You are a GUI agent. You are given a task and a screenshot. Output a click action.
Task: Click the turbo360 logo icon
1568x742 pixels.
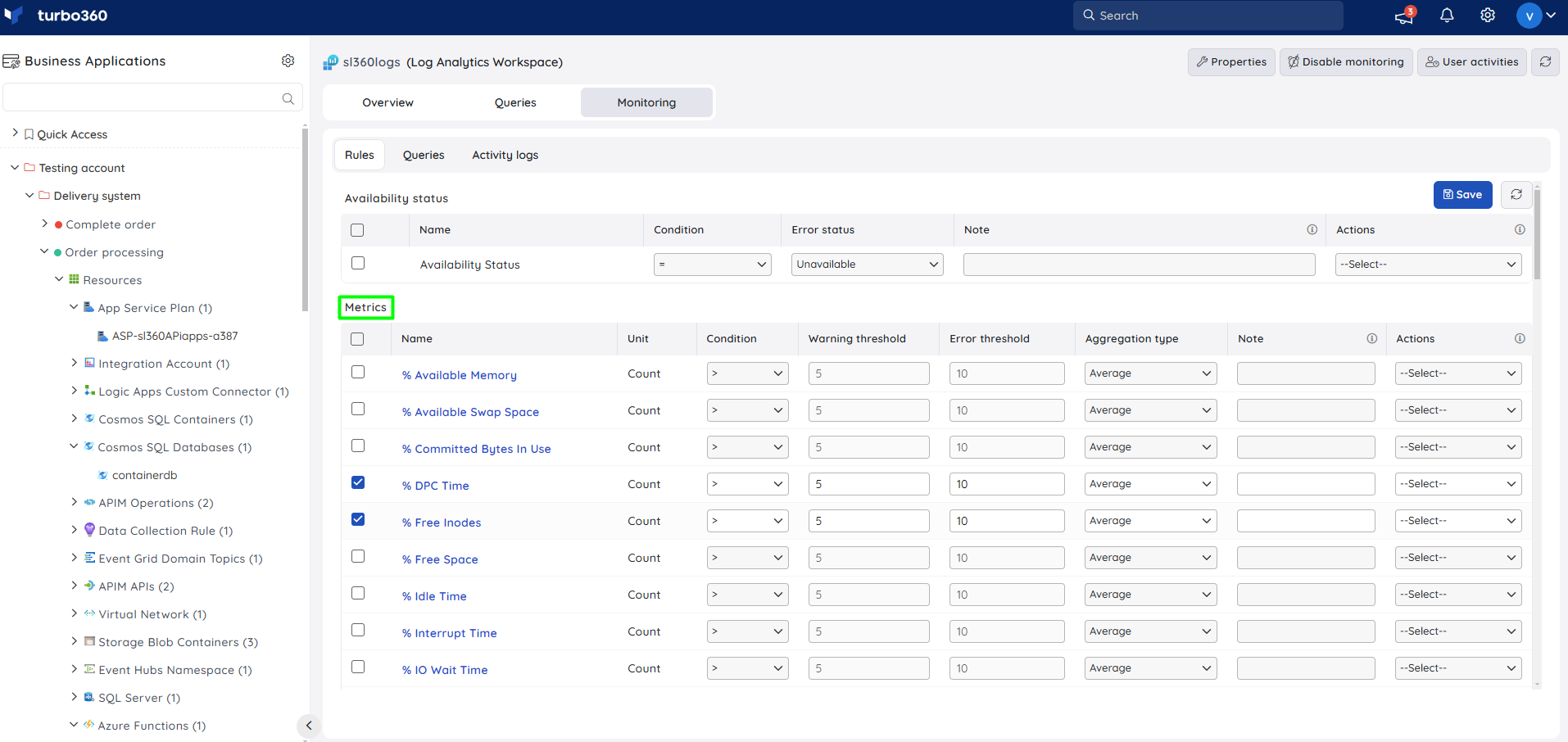coord(14,15)
